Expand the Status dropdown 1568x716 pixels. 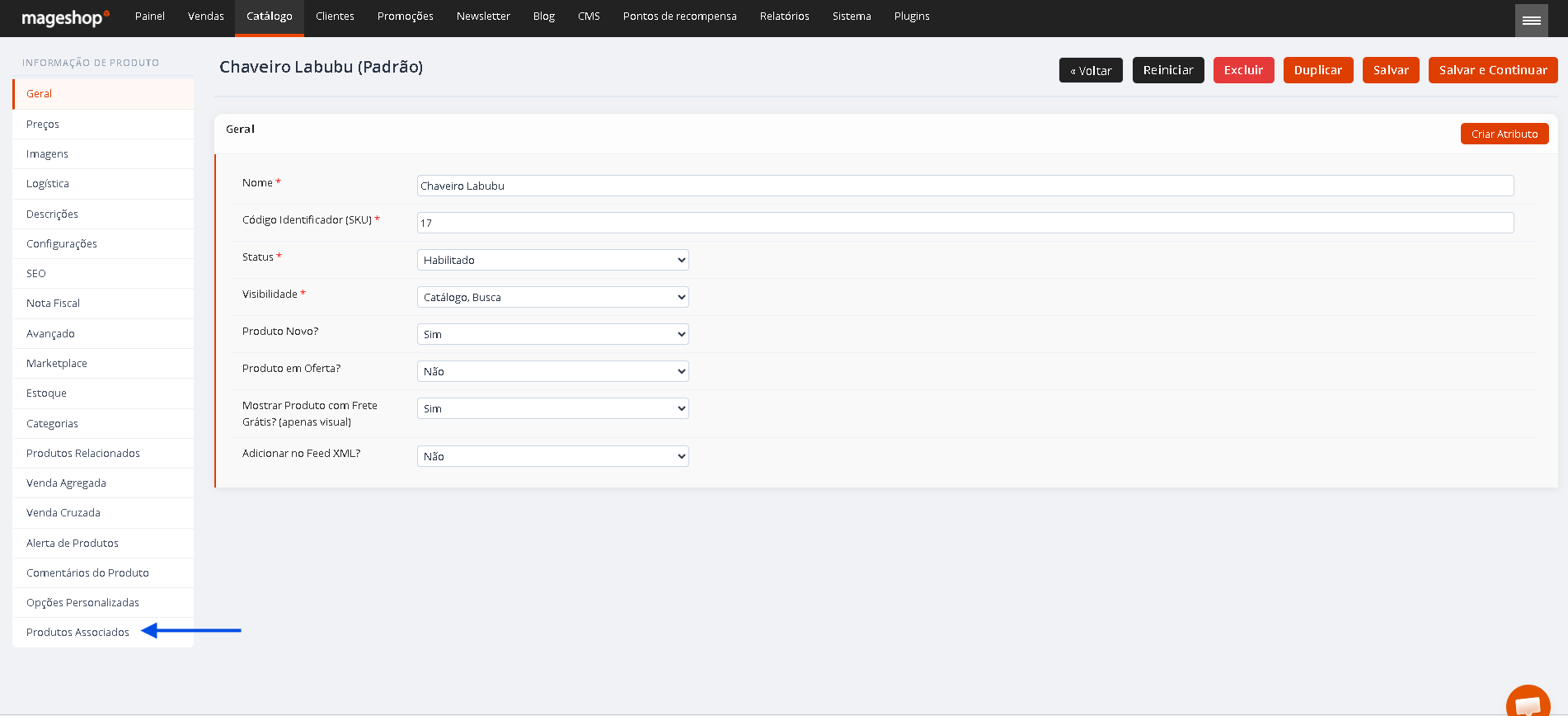pos(552,260)
